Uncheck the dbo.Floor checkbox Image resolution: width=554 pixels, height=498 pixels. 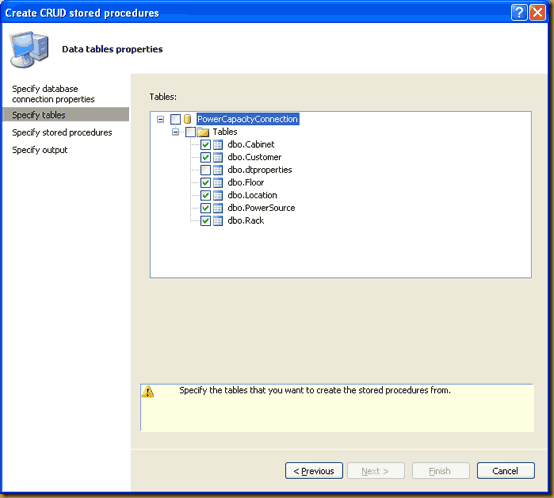[x=205, y=183]
